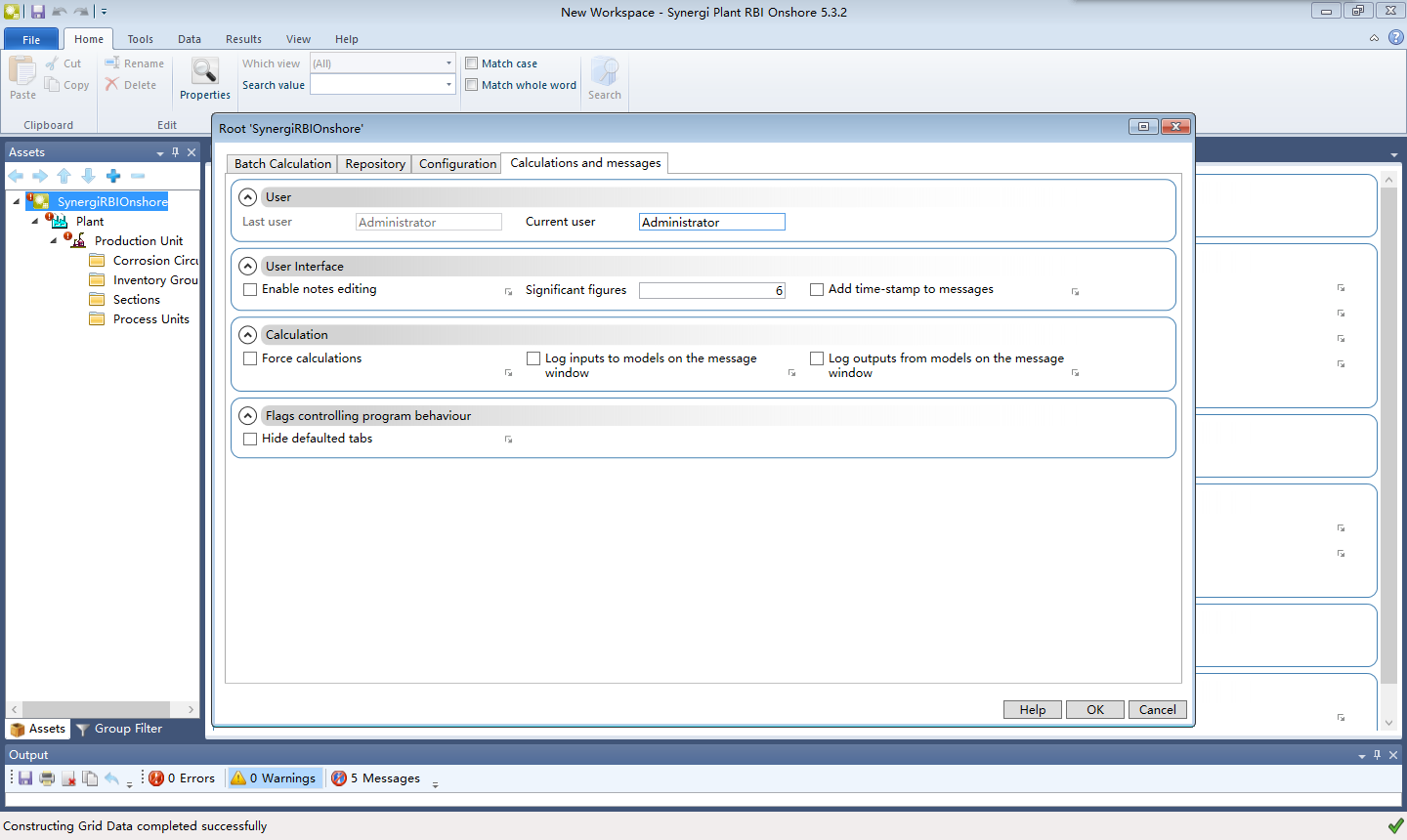
Task: Click the Output panel back arrow icon
Action: (x=111, y=778)
